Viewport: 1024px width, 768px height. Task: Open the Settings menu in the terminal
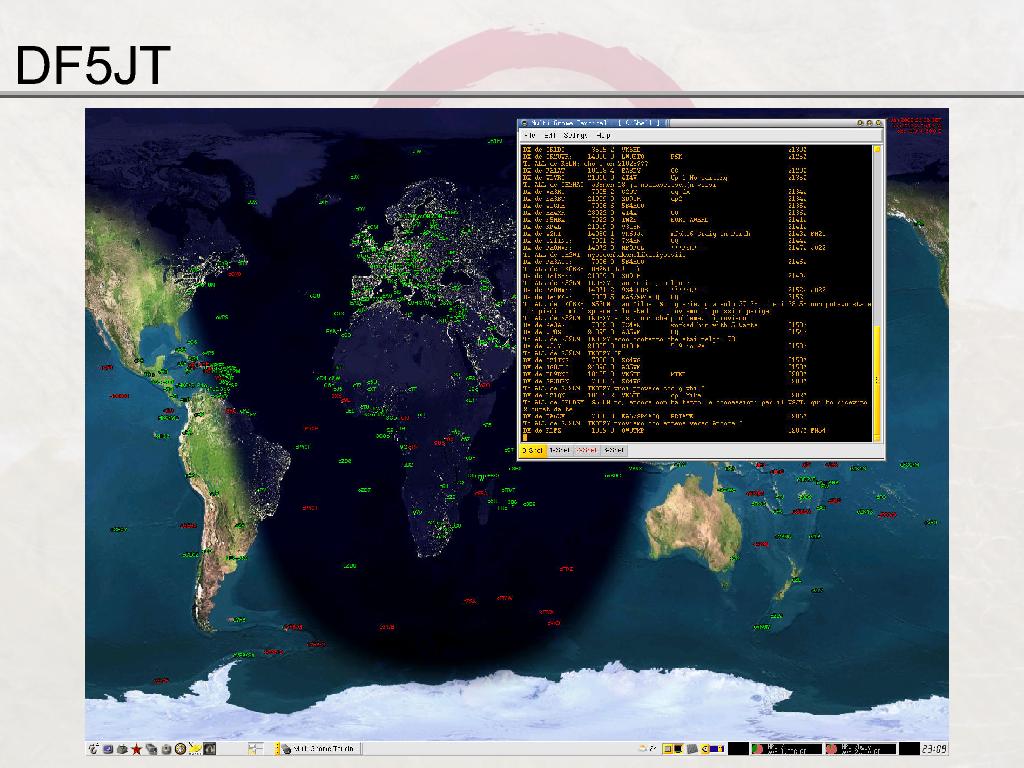pyautogui.click(x=575, y=135)
